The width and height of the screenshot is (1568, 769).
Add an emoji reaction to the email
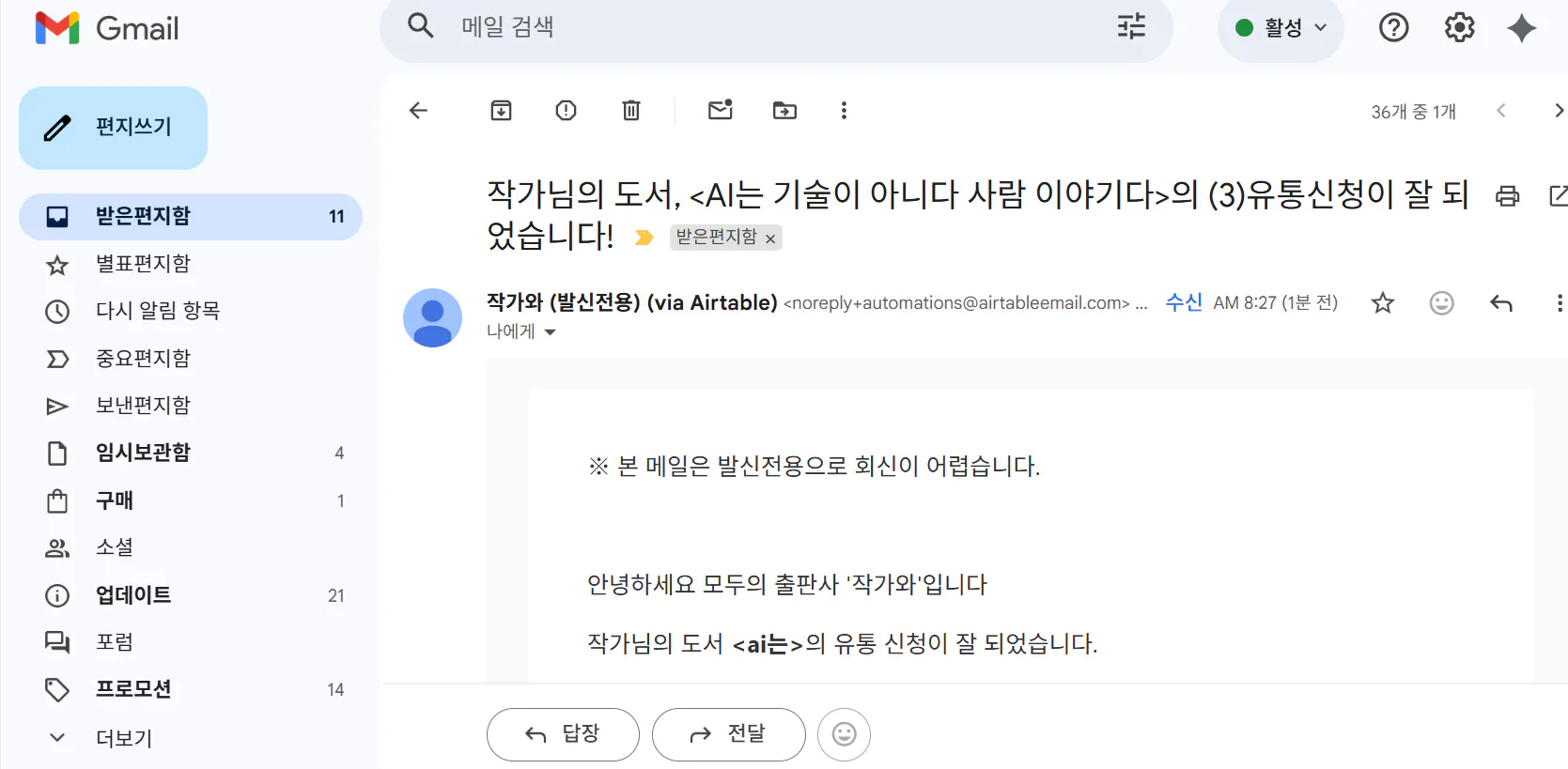point(1441,302)
